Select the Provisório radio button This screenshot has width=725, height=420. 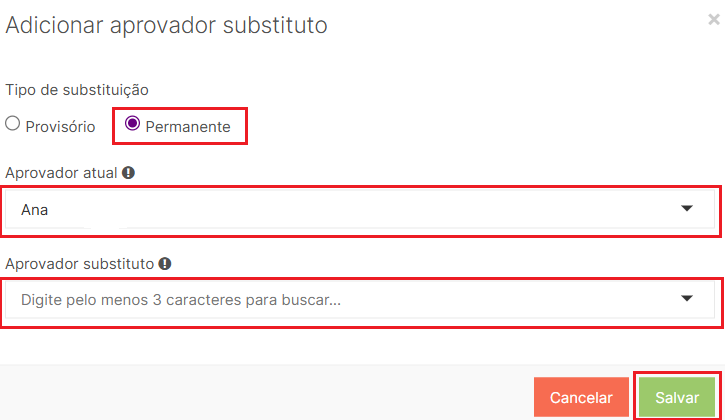point(13,125)
